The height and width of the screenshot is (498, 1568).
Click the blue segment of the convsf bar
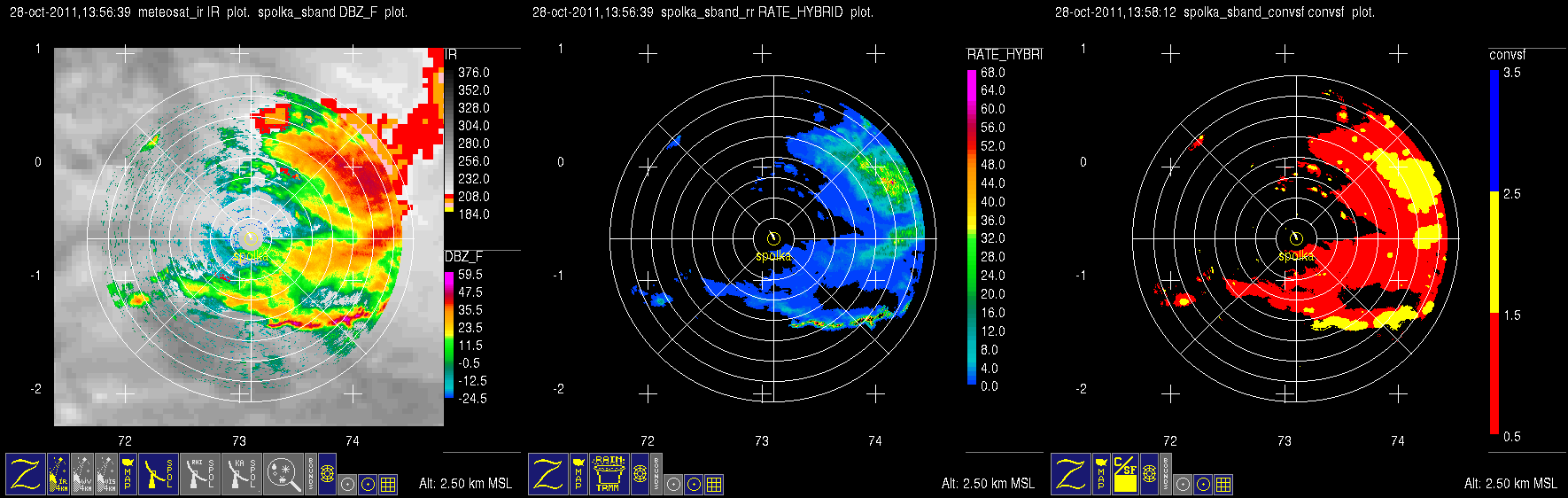point(1494,131)
